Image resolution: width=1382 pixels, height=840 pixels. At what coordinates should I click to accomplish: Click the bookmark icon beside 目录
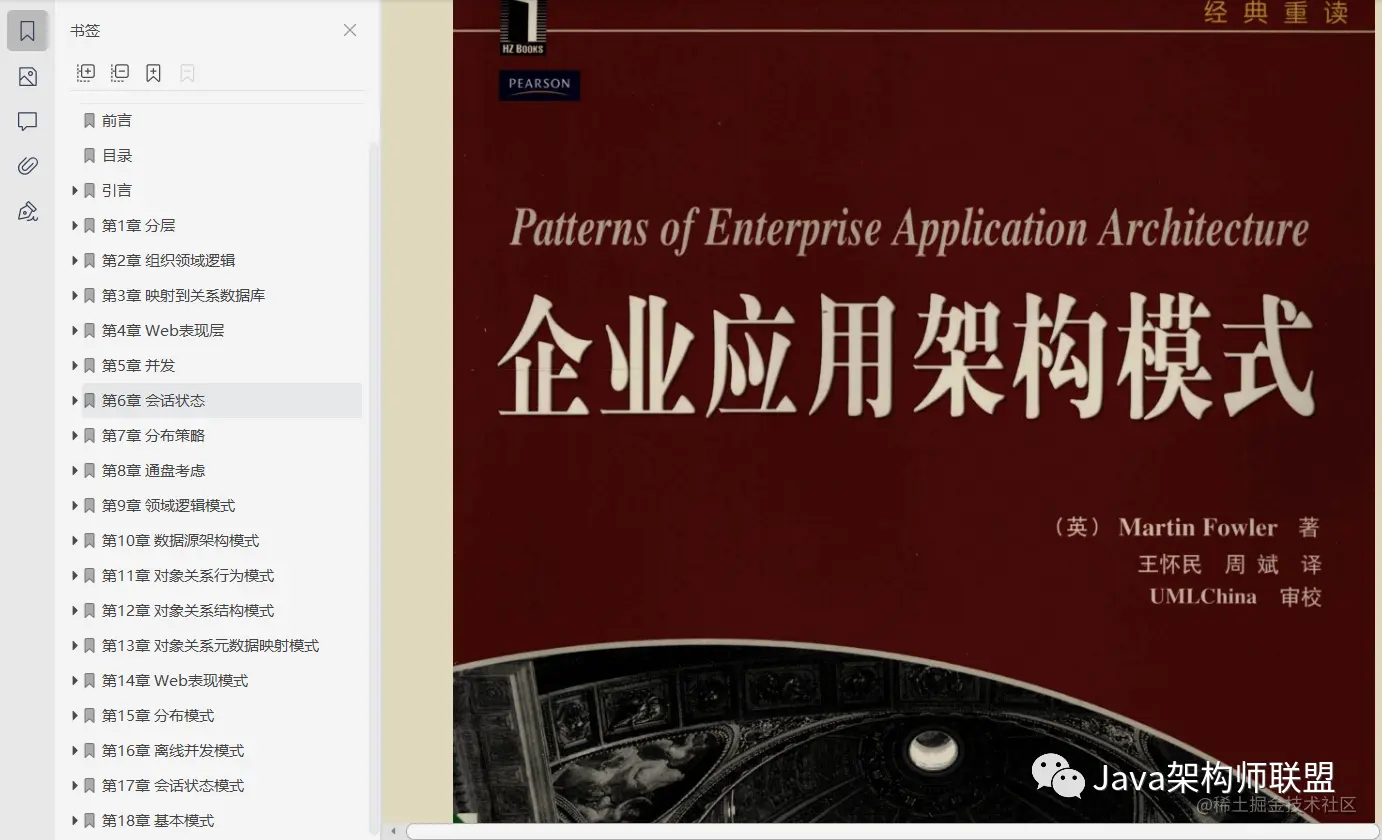(89, 155)
